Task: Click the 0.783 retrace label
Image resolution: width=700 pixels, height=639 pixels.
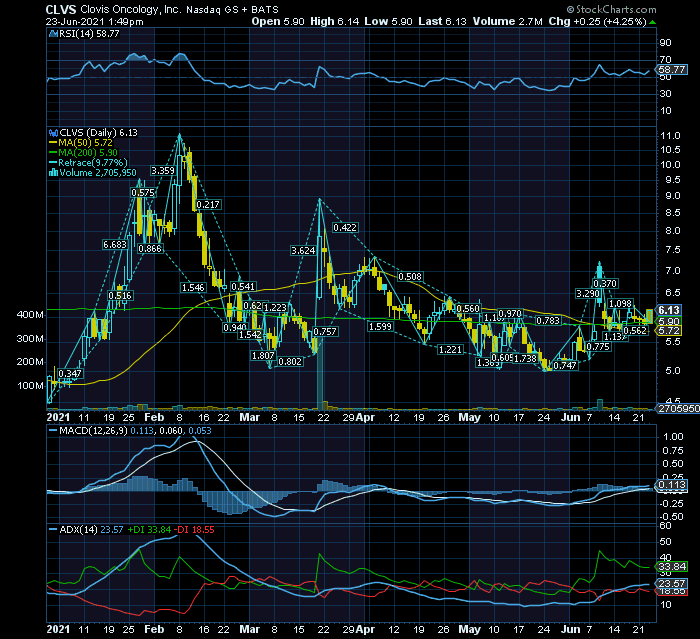Action: tap(548, 320)
